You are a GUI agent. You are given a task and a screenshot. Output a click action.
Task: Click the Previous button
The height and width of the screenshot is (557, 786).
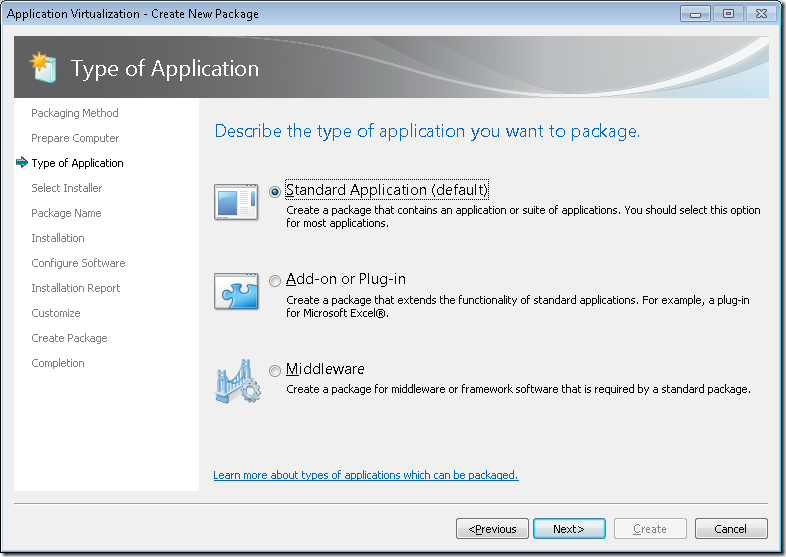point(492,529)
